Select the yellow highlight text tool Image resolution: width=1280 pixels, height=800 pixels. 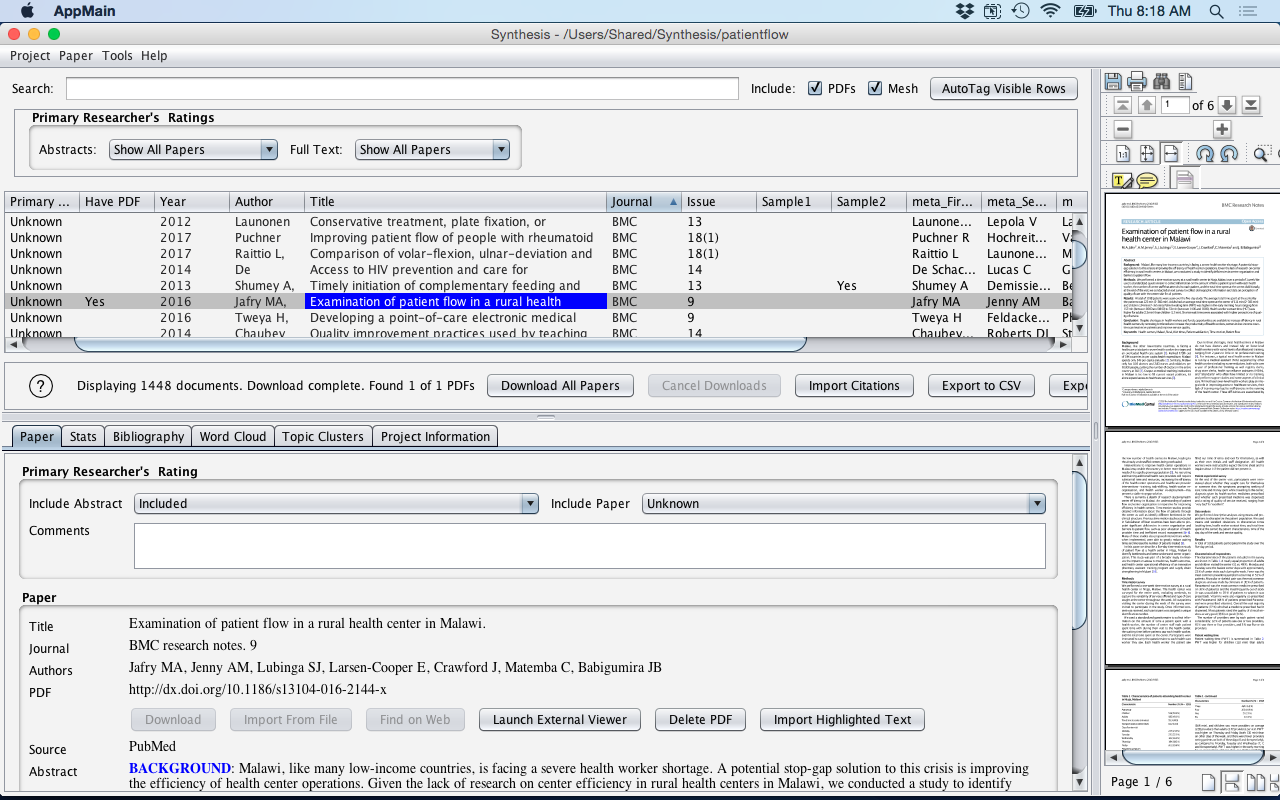click(1122, 180)
